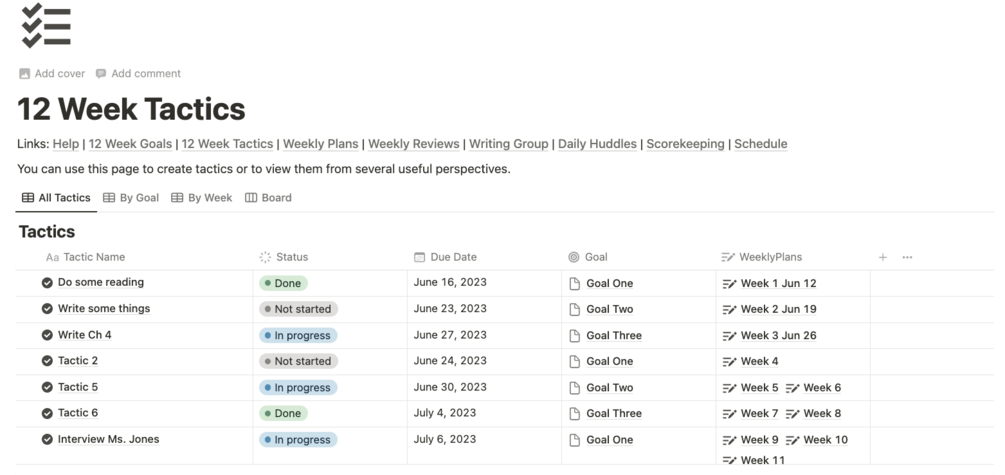Screen dimensions: 1005x475
Task: Click the Done status tag for Tactic 6
Action: pyautogui.click(x=283, y=413)
